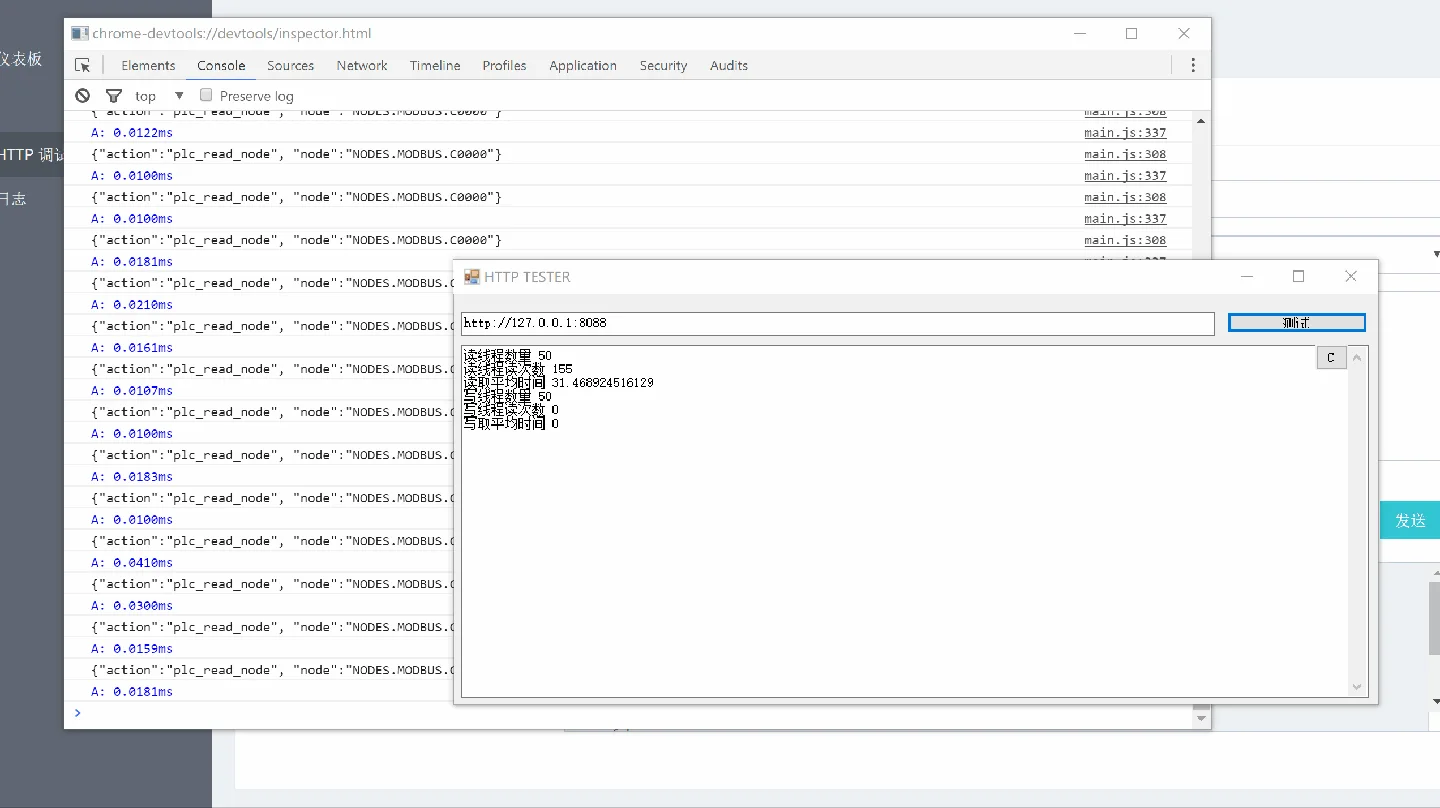1440x808 pixels.
Task: Select the Application tab
Action: click(583, 65)
